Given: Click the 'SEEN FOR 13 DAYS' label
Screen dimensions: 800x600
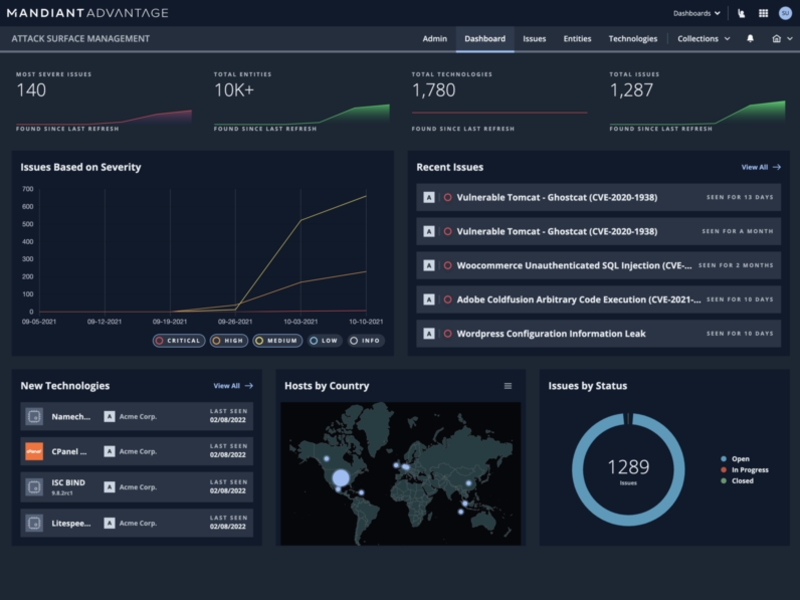Looking at the screenshot, I should click(x=740, y=197).
